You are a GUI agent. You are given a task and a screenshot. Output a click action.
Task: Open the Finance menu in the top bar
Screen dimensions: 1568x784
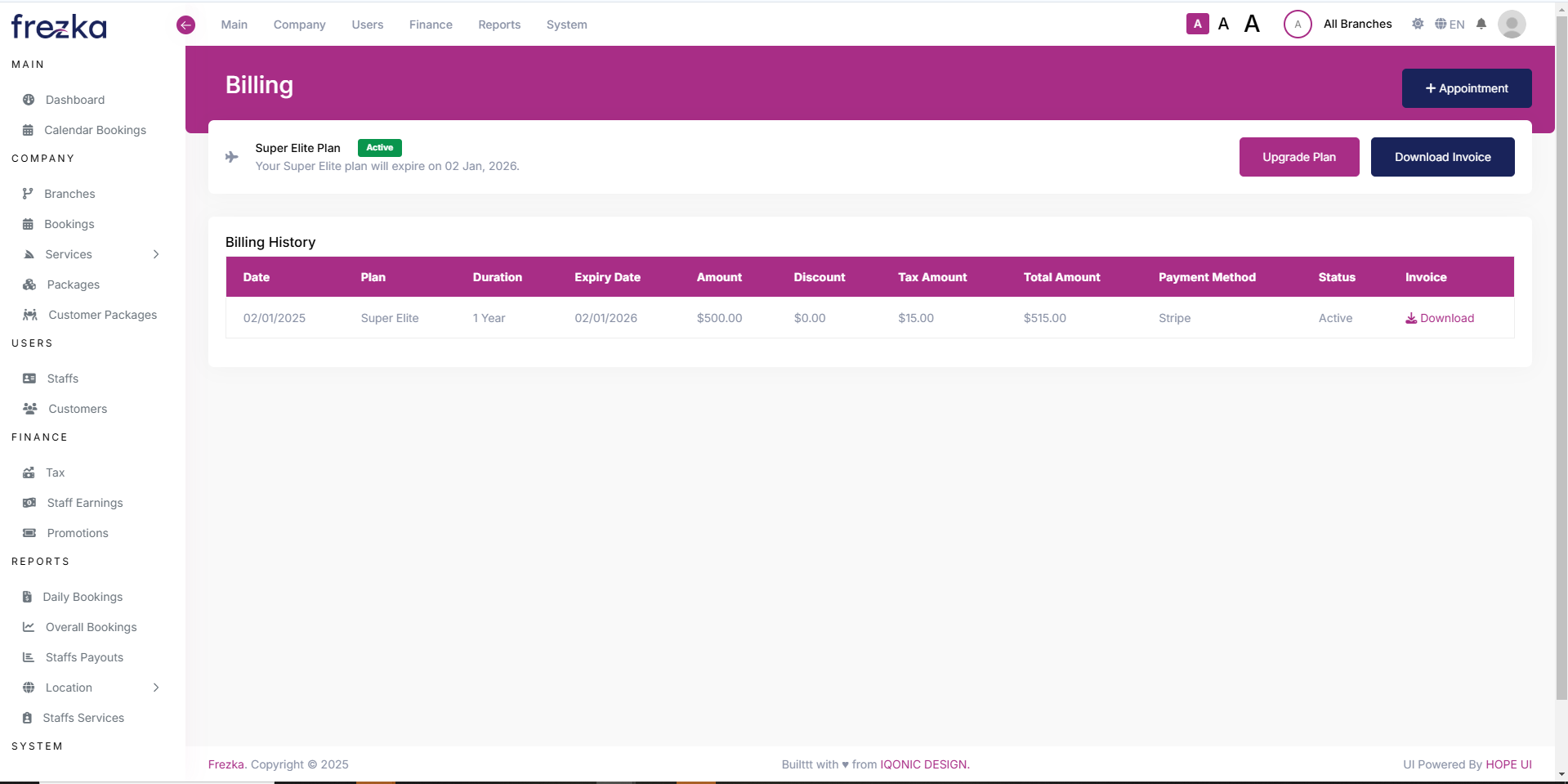(x=431, y=25)
